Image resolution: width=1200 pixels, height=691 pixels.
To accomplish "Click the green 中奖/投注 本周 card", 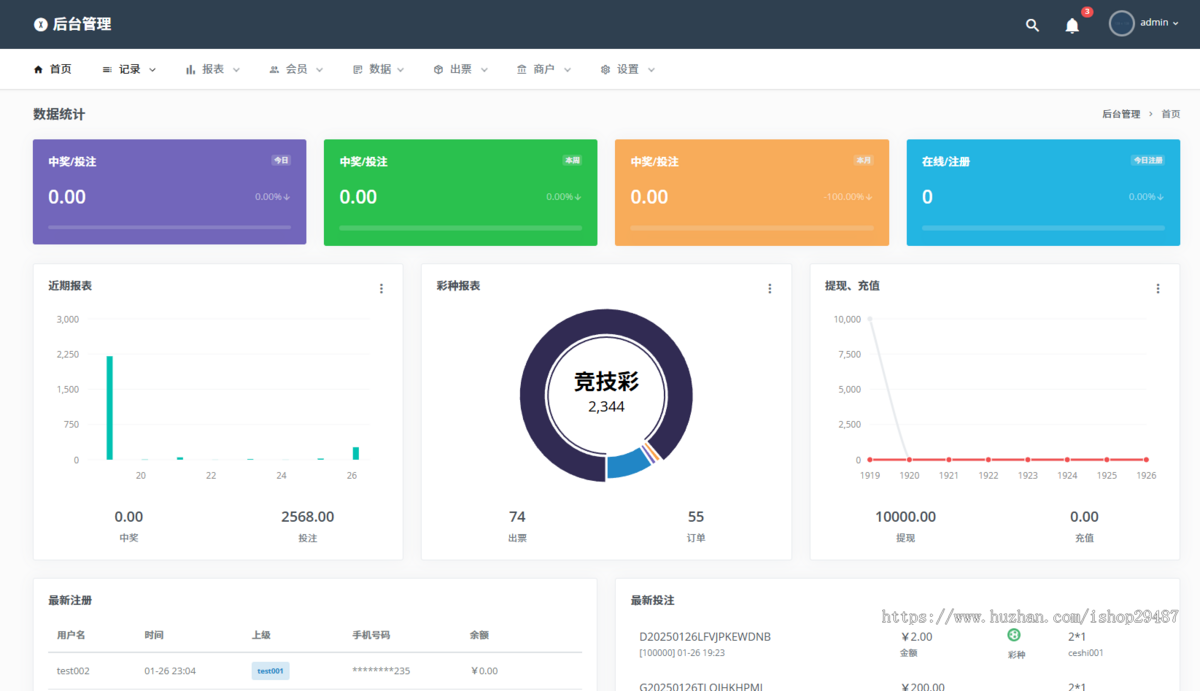I will pyautogui.click(x=461, y=192).
